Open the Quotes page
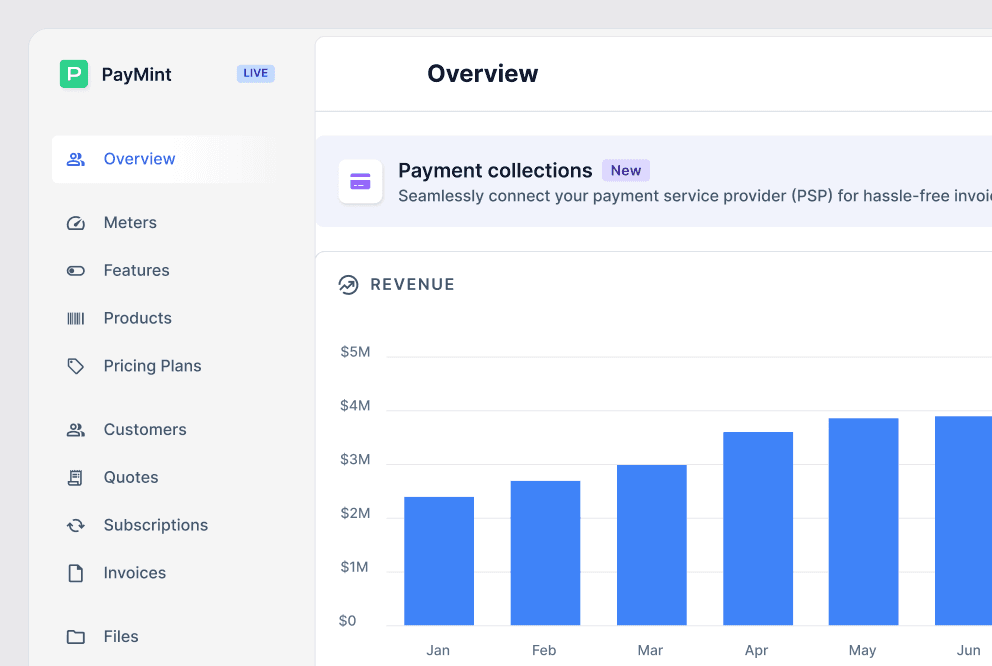992x666 pixels. [131, 478]
